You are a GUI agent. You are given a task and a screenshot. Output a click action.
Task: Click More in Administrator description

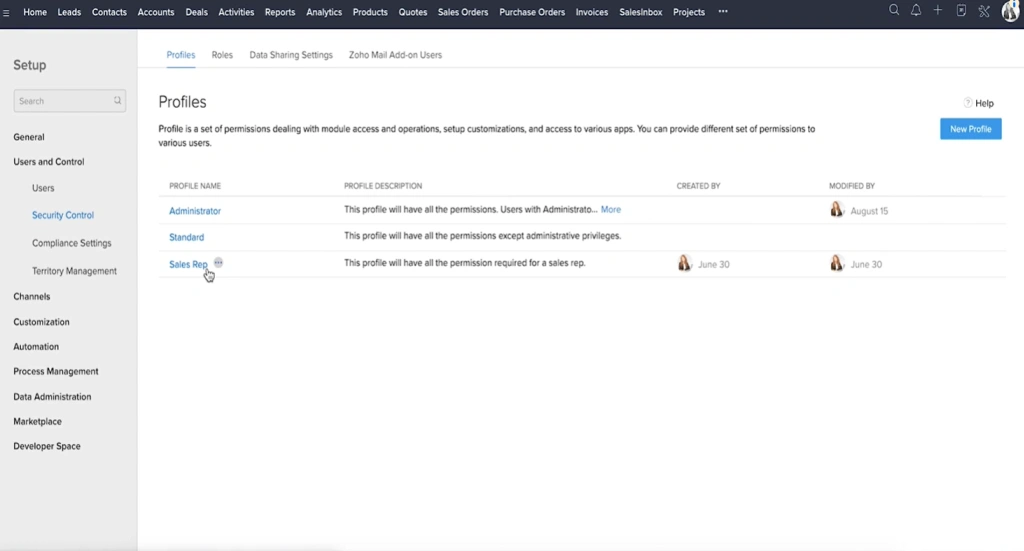coord(611,210)
